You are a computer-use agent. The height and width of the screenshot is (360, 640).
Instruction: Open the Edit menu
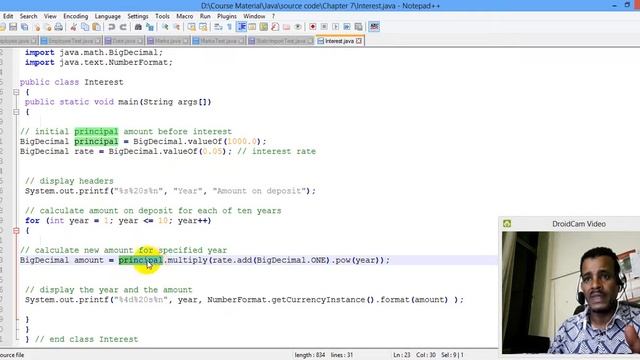click(x=8, y=16)
